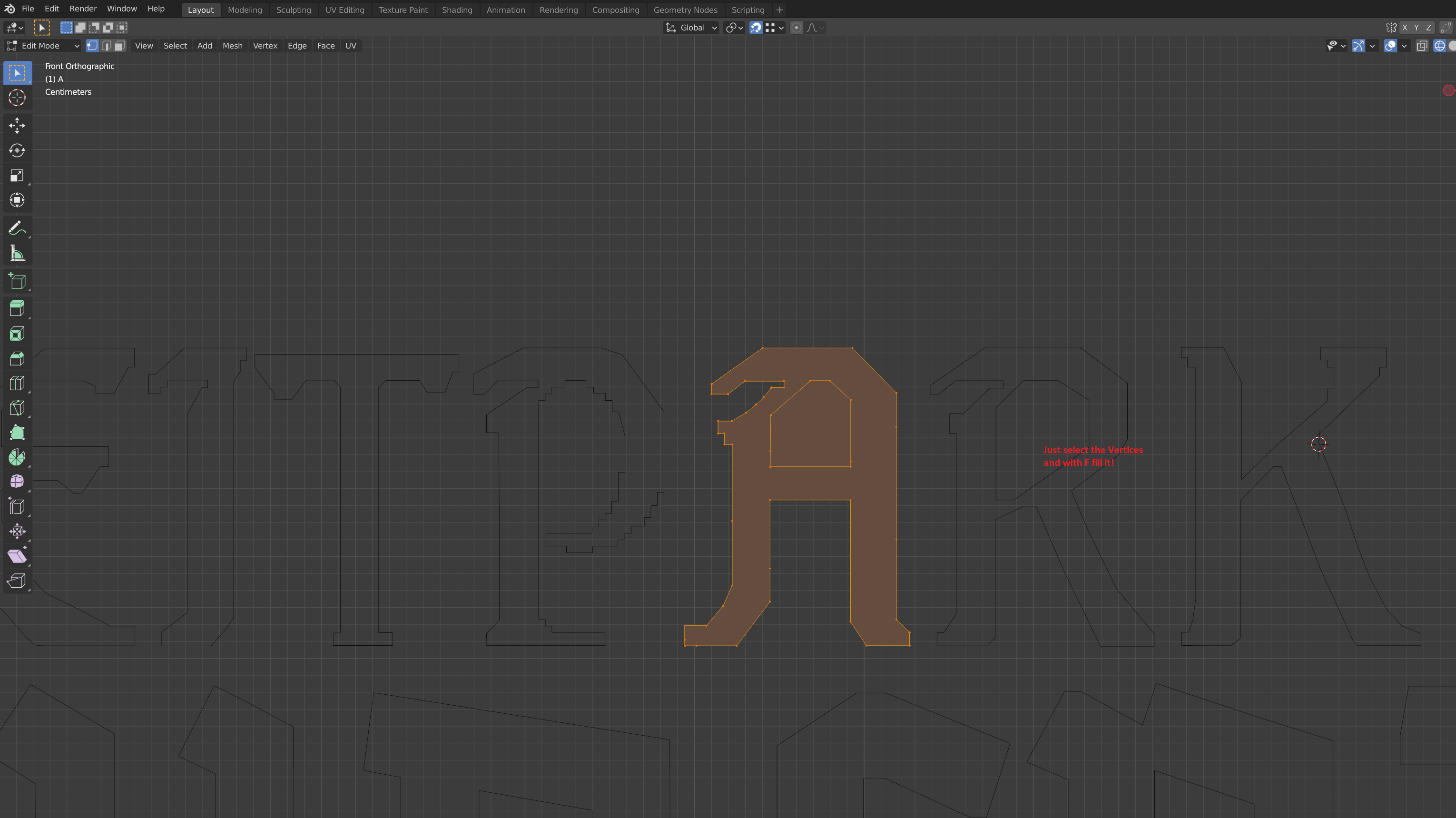Screen dimensions: 1456x818
Task: Toggle viewport overlays
Action: pyautogui.click(x=1390, y=46)
